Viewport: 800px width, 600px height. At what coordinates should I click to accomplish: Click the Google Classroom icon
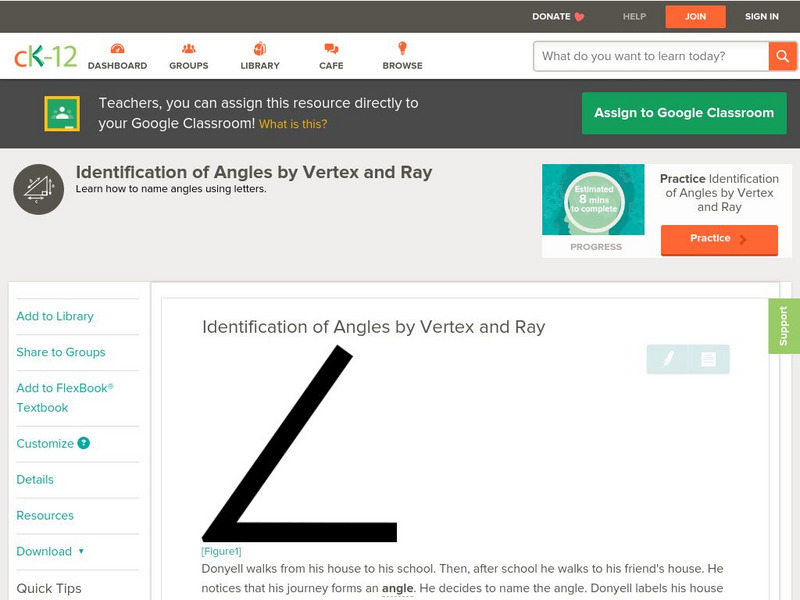click(x=62, y=113)
